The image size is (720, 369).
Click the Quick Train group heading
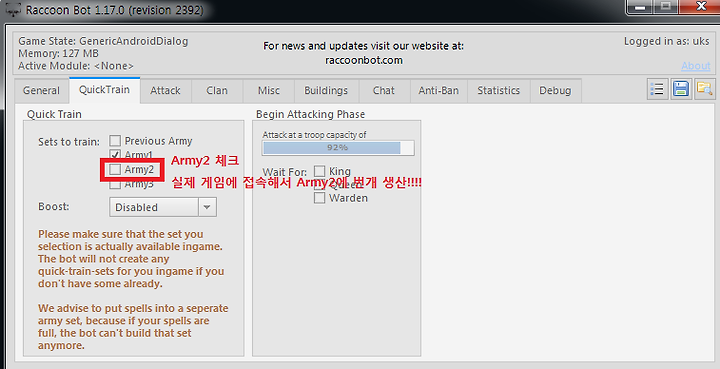coord(54,114)
